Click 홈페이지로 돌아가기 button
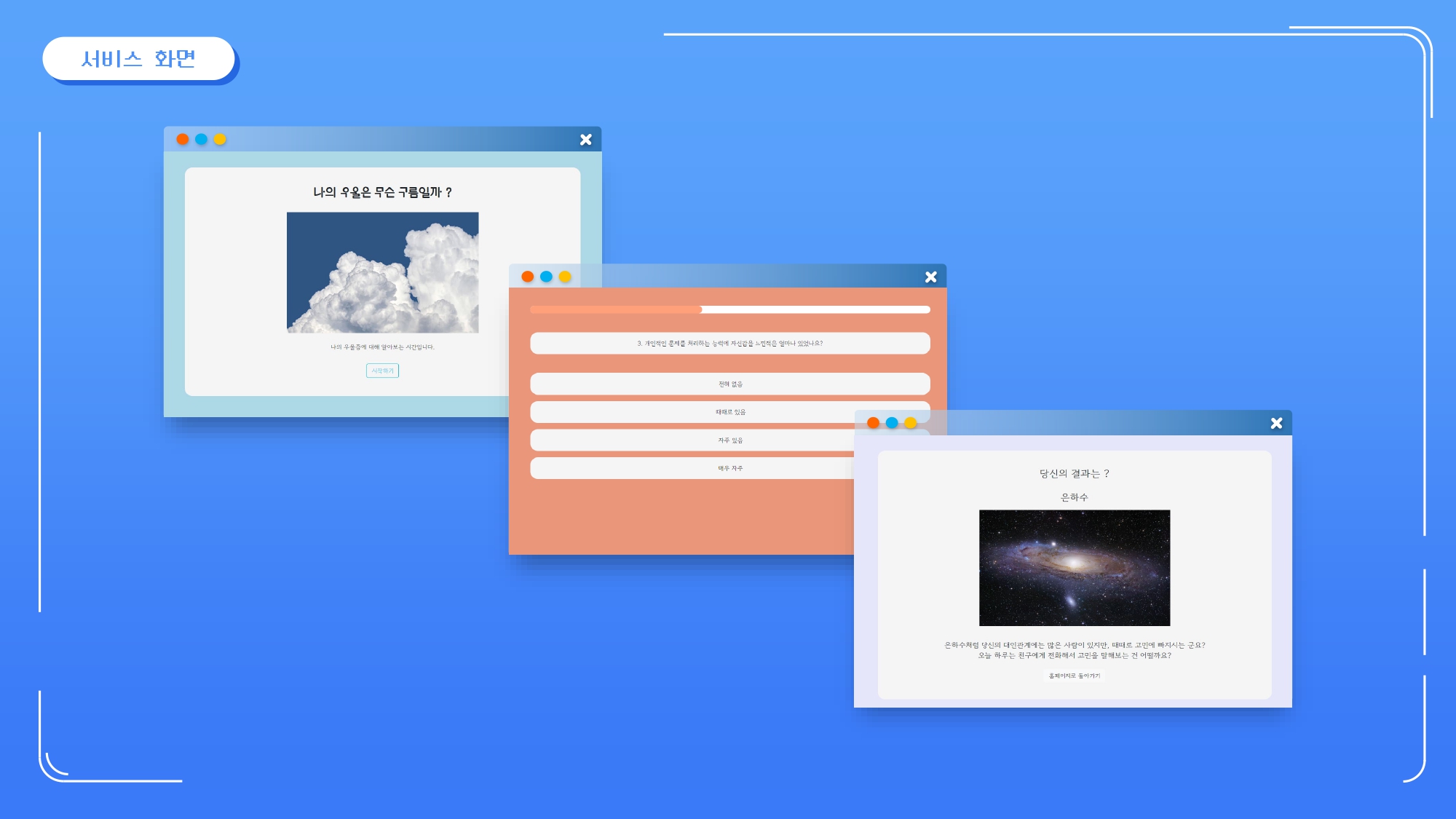The height and width of the screenshot is (819, 1456). tap(1074, 676)
